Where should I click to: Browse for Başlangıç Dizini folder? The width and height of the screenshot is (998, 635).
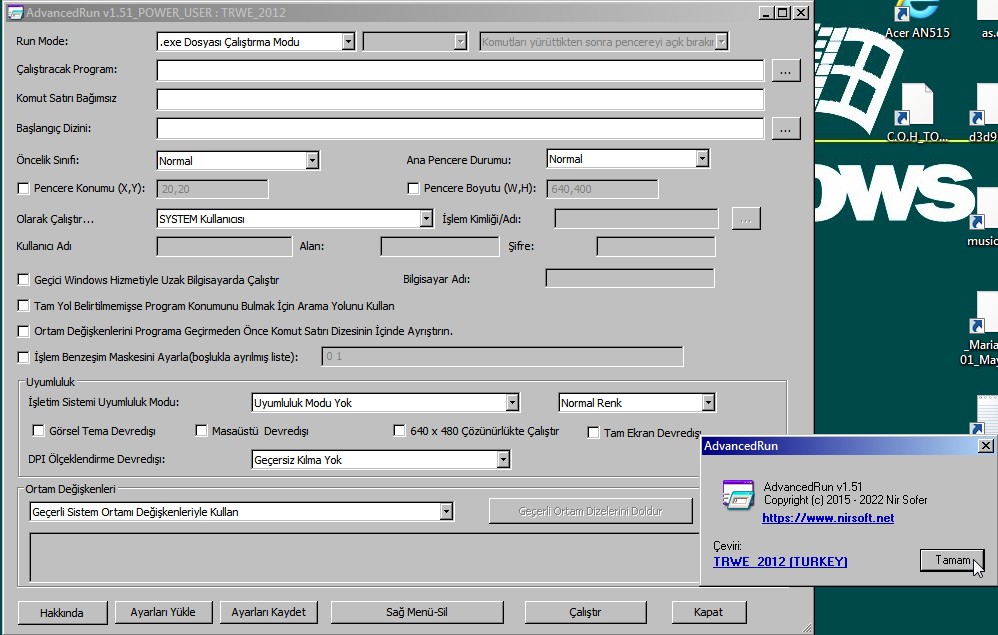[786, 129]
